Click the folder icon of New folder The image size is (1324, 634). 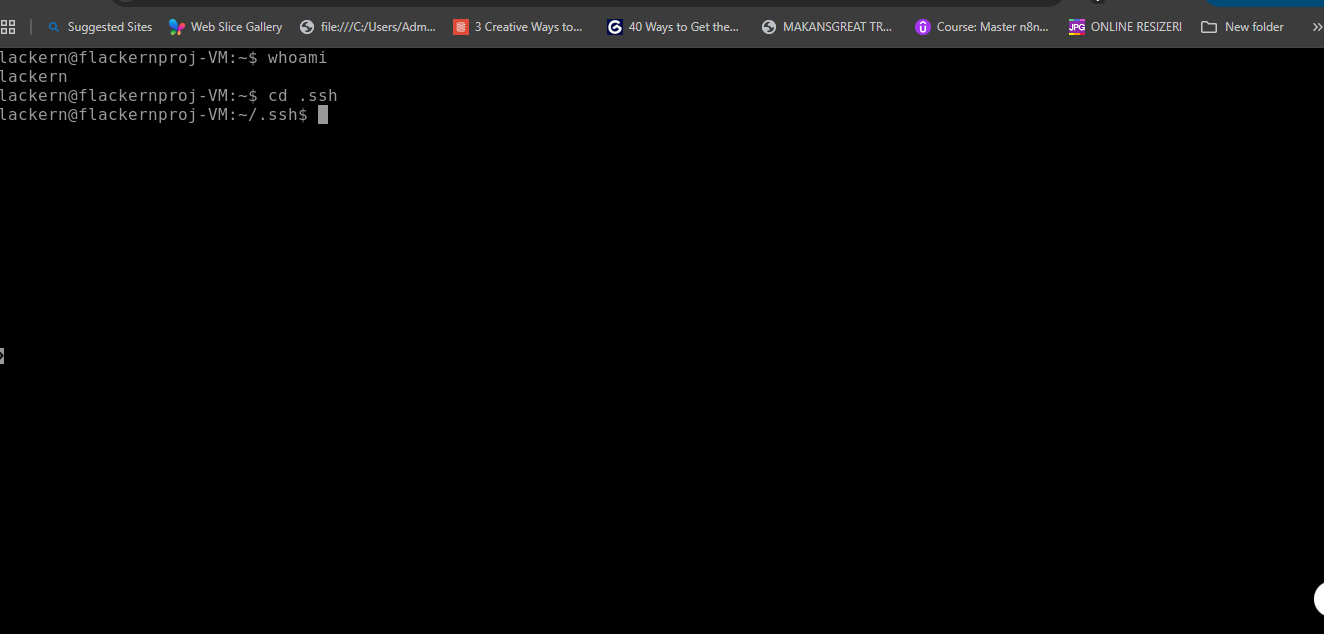(x=1209, y=27)
